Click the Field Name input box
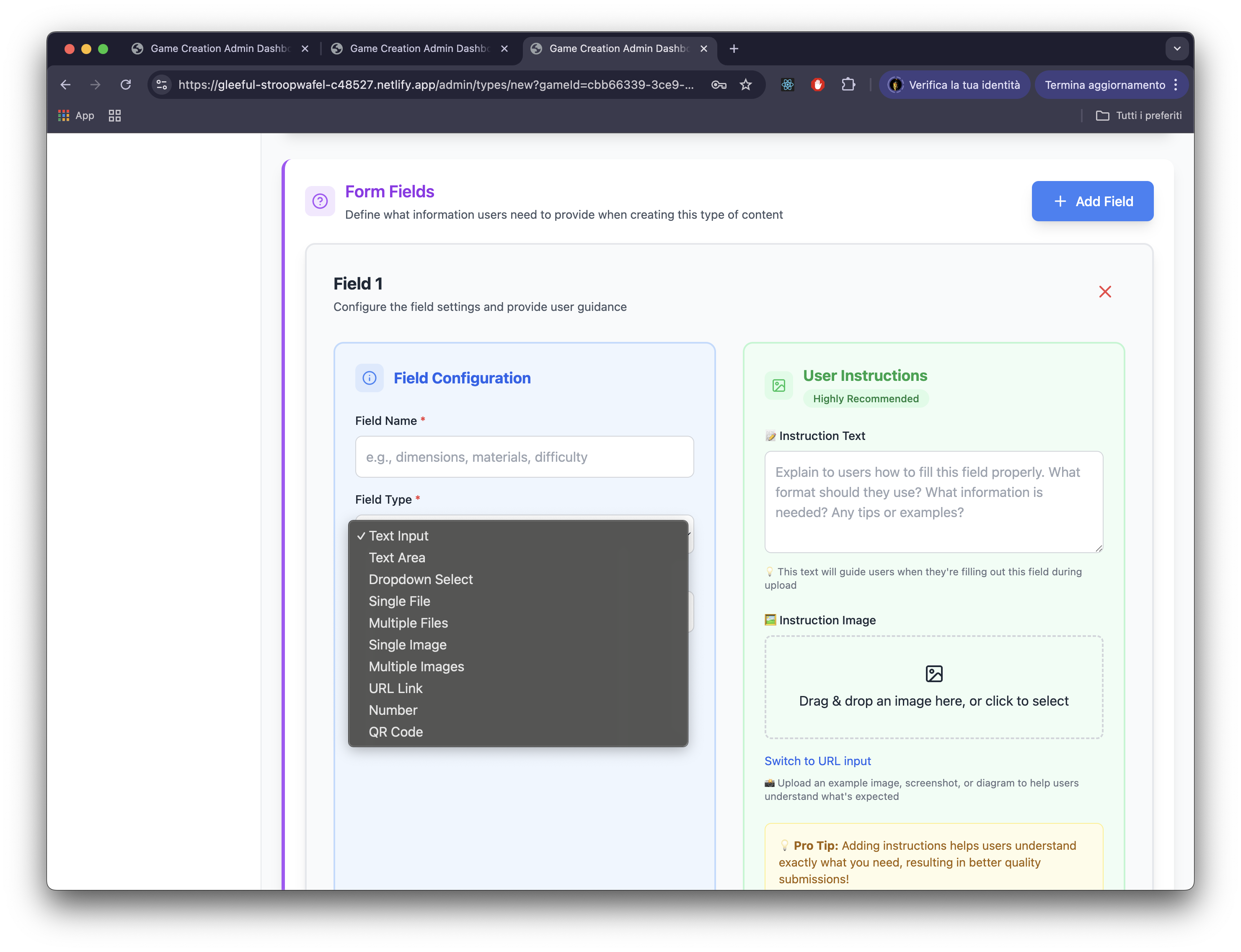The image size is (1241, 952). (x=524, y=457)
